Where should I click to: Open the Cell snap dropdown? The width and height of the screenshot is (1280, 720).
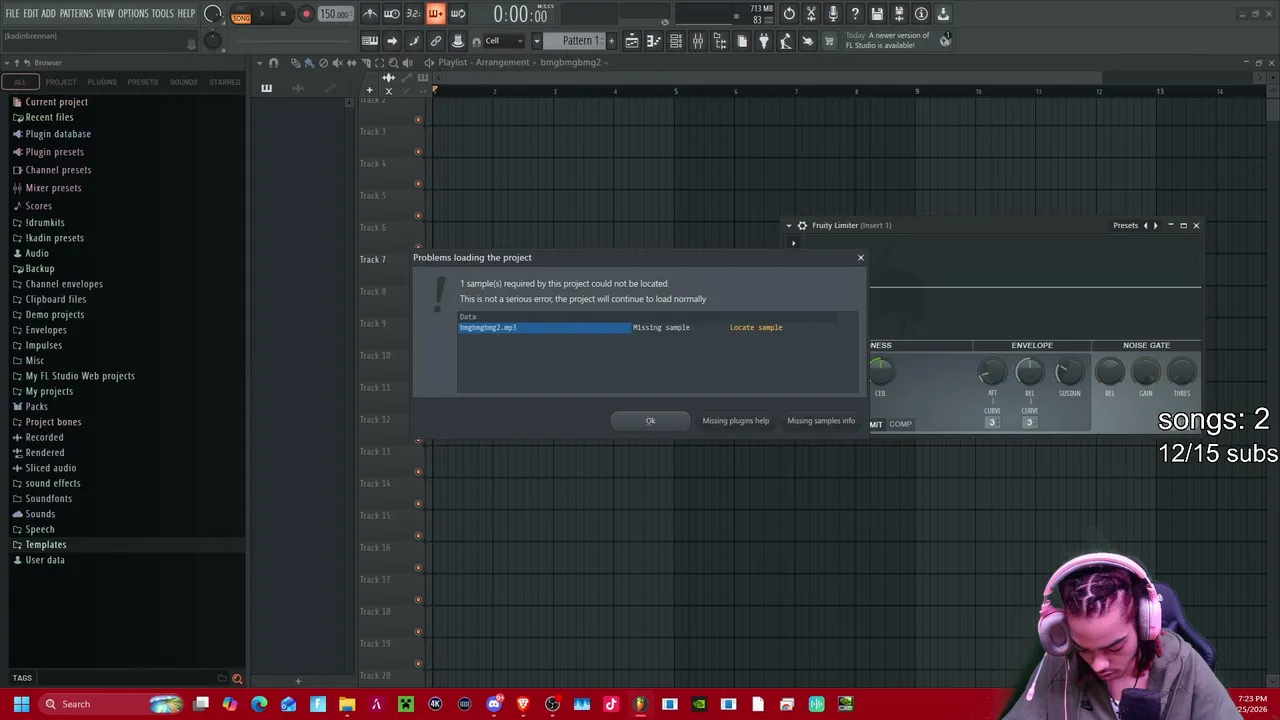[505, 41]
